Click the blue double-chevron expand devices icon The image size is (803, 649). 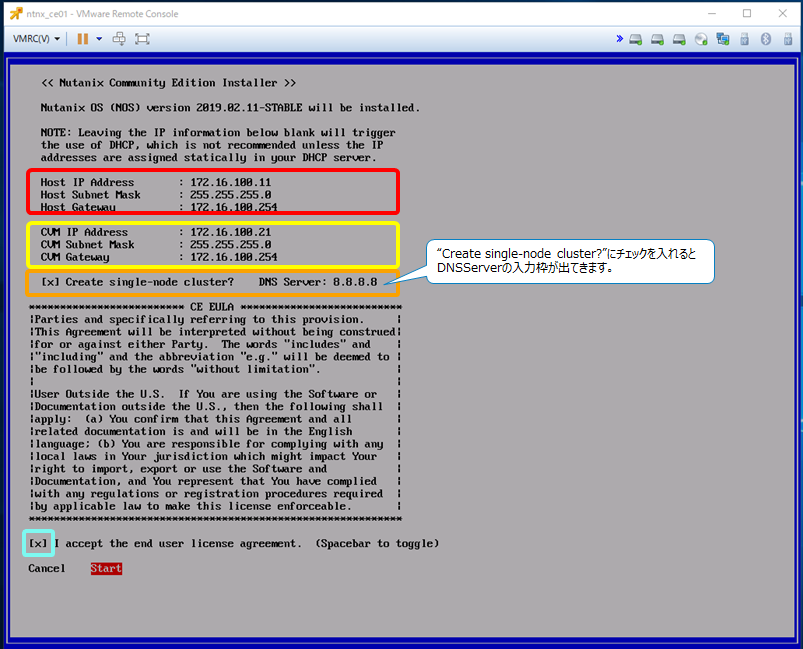click(x=620, y=38)
